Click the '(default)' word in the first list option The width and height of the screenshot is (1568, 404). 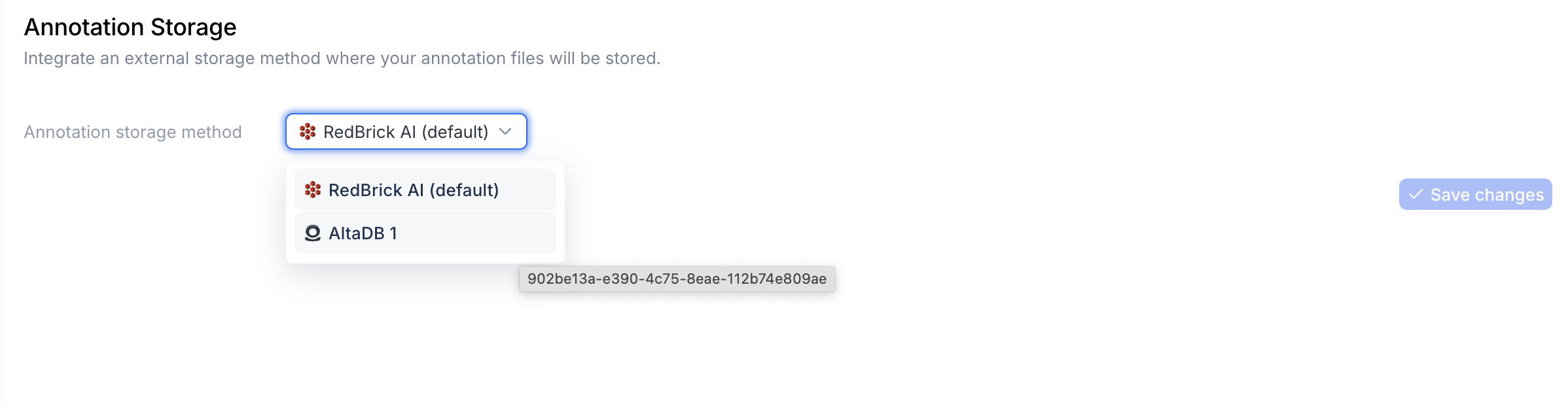pos(464,190)
